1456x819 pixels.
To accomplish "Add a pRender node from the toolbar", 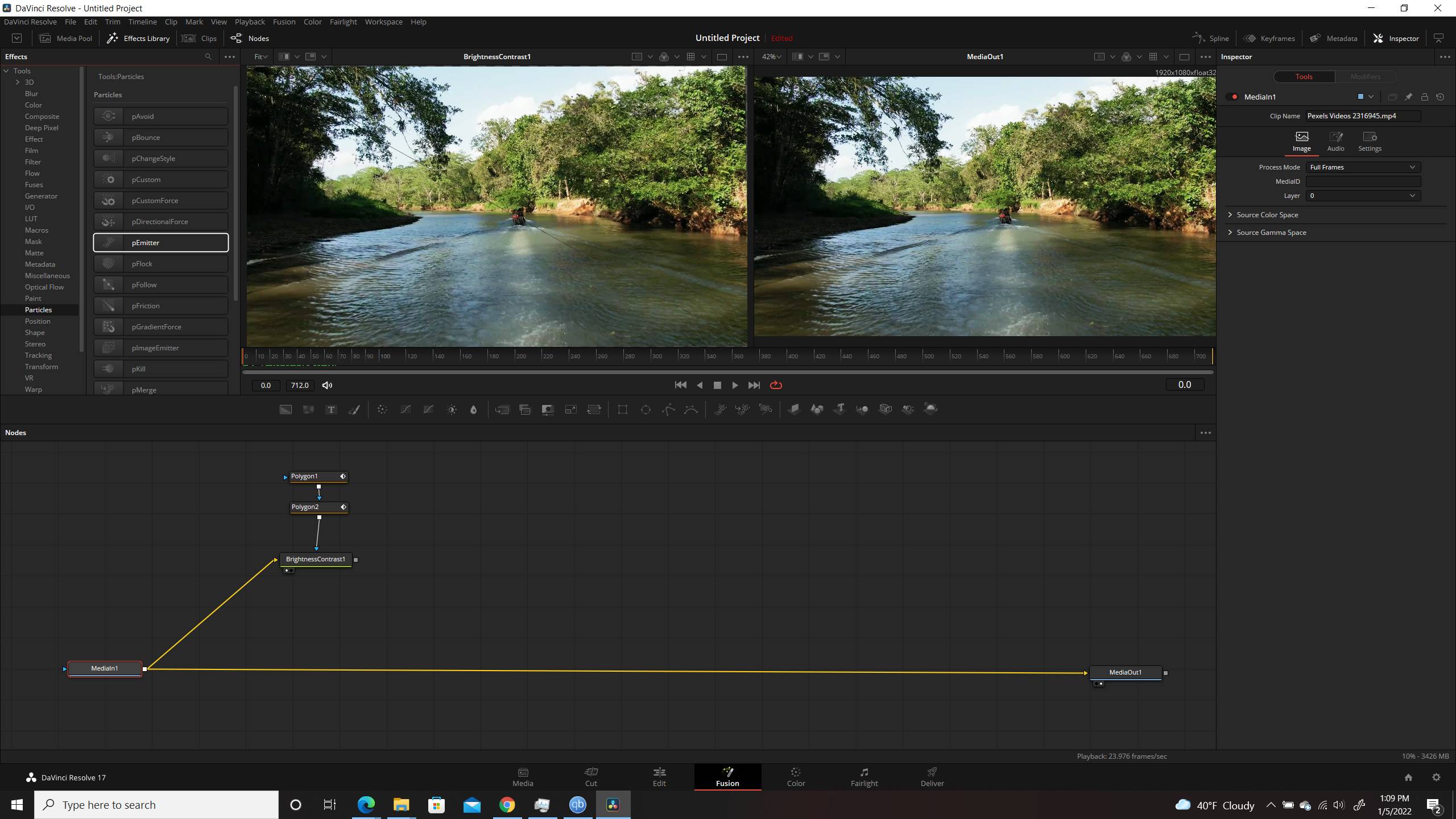I will 766,409.
